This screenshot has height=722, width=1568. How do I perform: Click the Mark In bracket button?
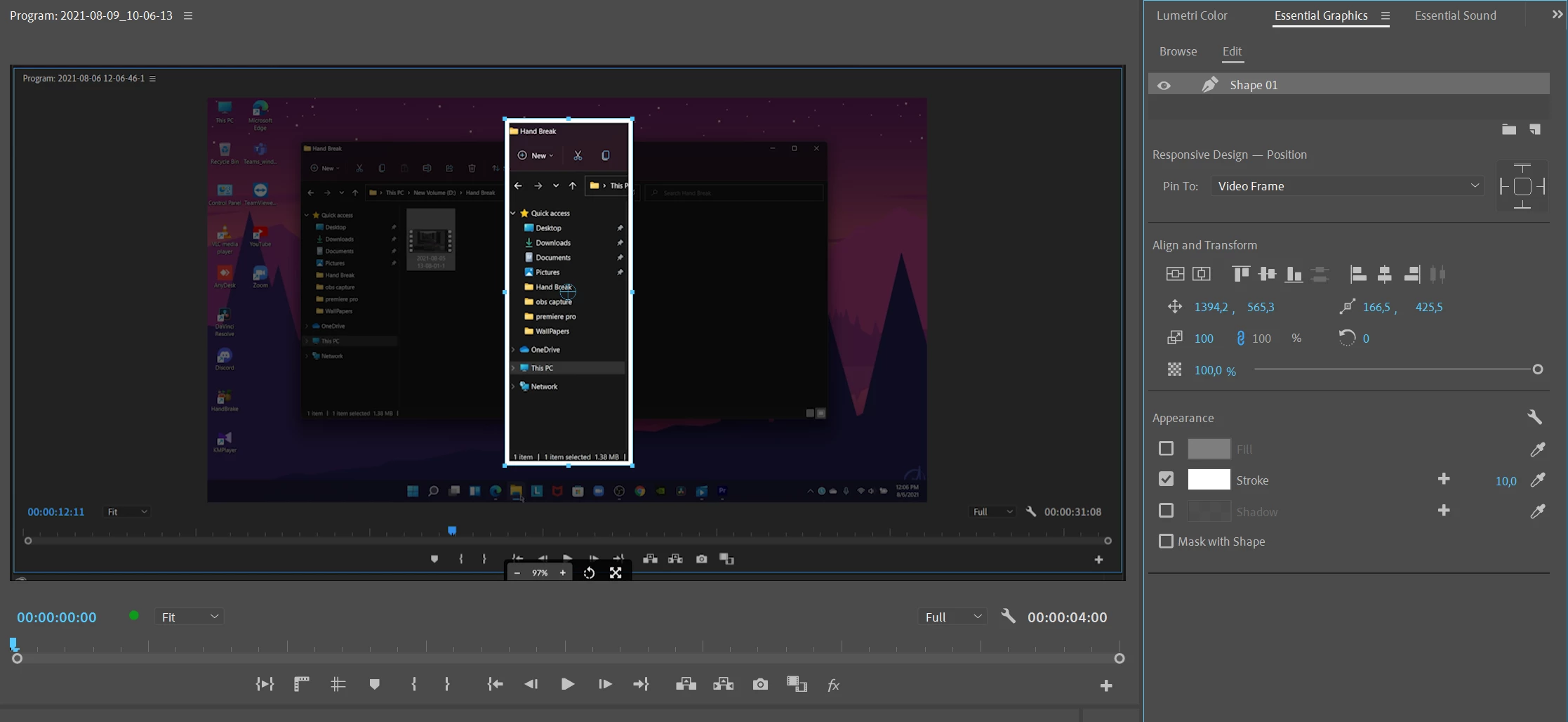414,684
